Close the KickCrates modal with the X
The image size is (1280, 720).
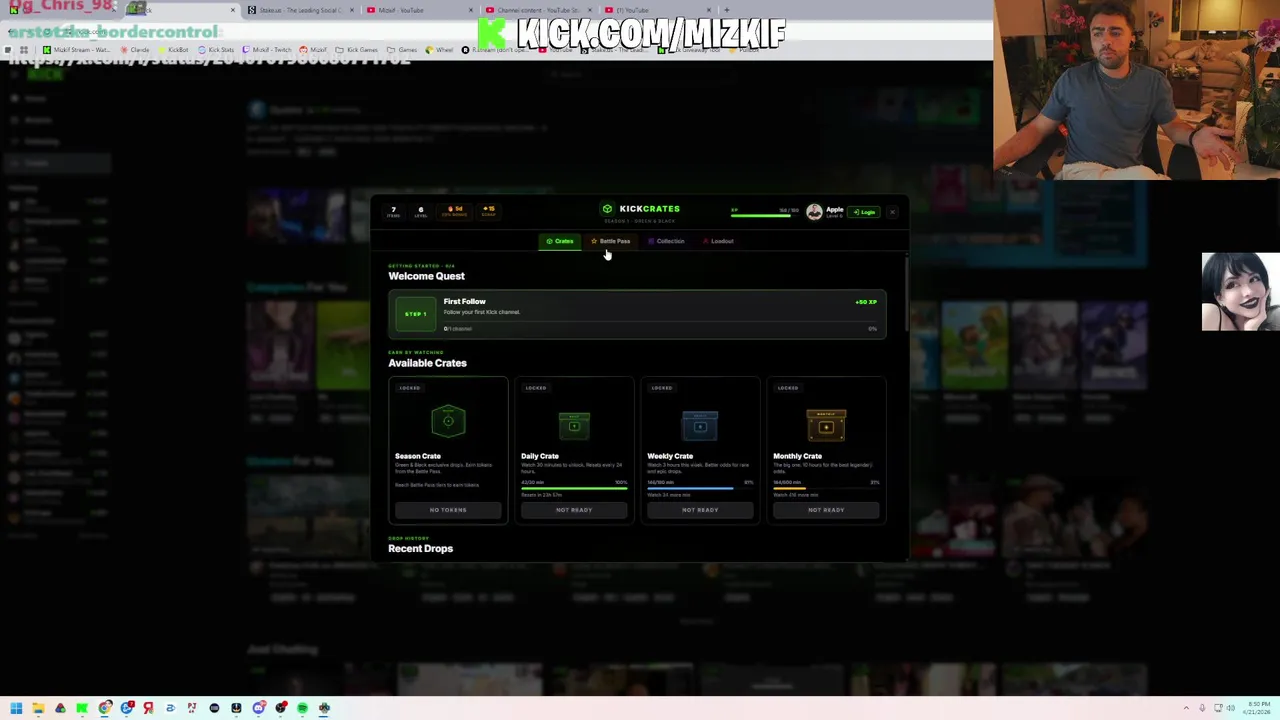point(892,212)
